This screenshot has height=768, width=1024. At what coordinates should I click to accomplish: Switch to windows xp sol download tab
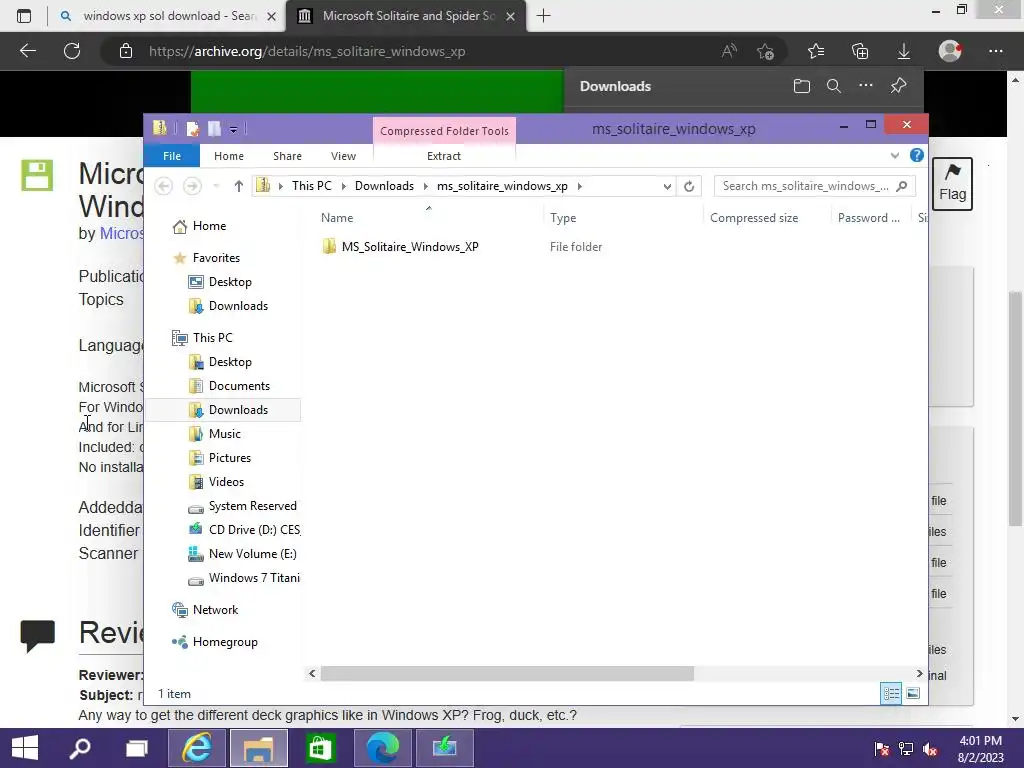tap(167, 16)
